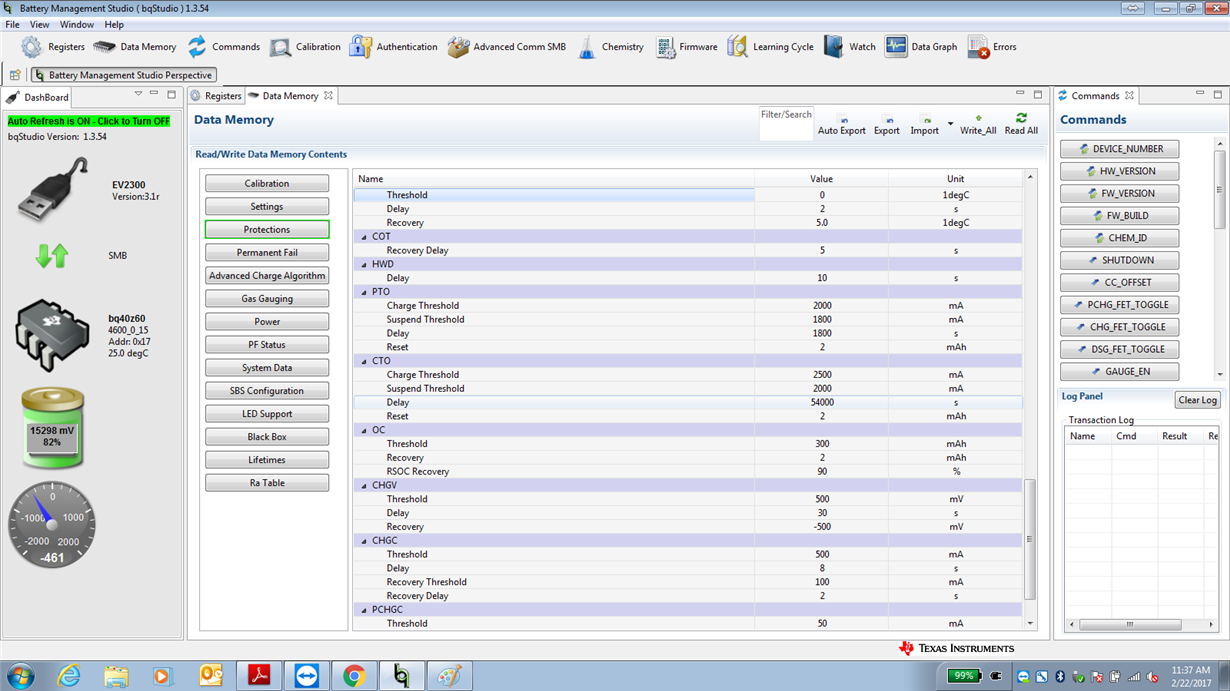Click the Windows Start button
1230x691 pixels.
[x=20, y=676]
